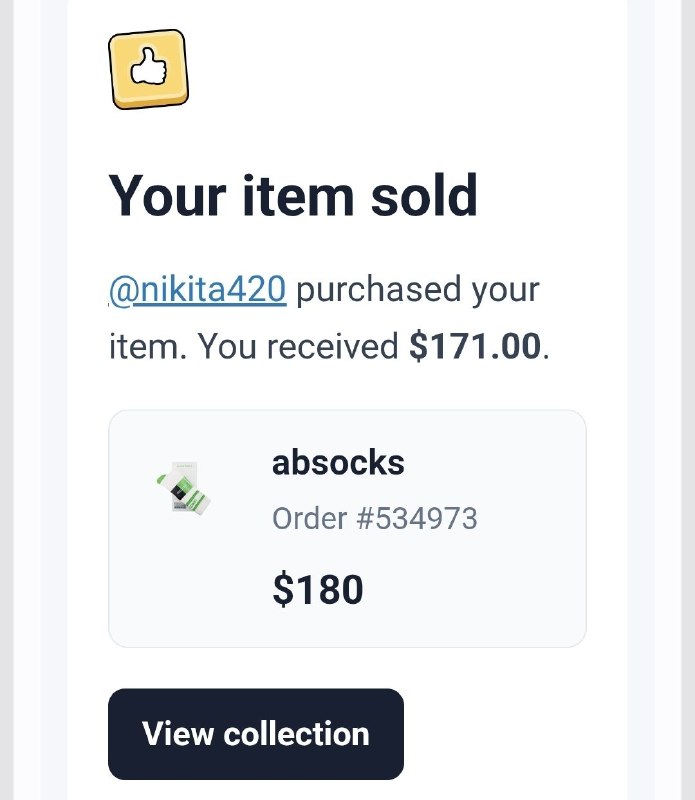The height and width of the screenshot is (800, 695).
Task: Open the @nikita420 buyer profile link
Action: [x=197, y=290]
